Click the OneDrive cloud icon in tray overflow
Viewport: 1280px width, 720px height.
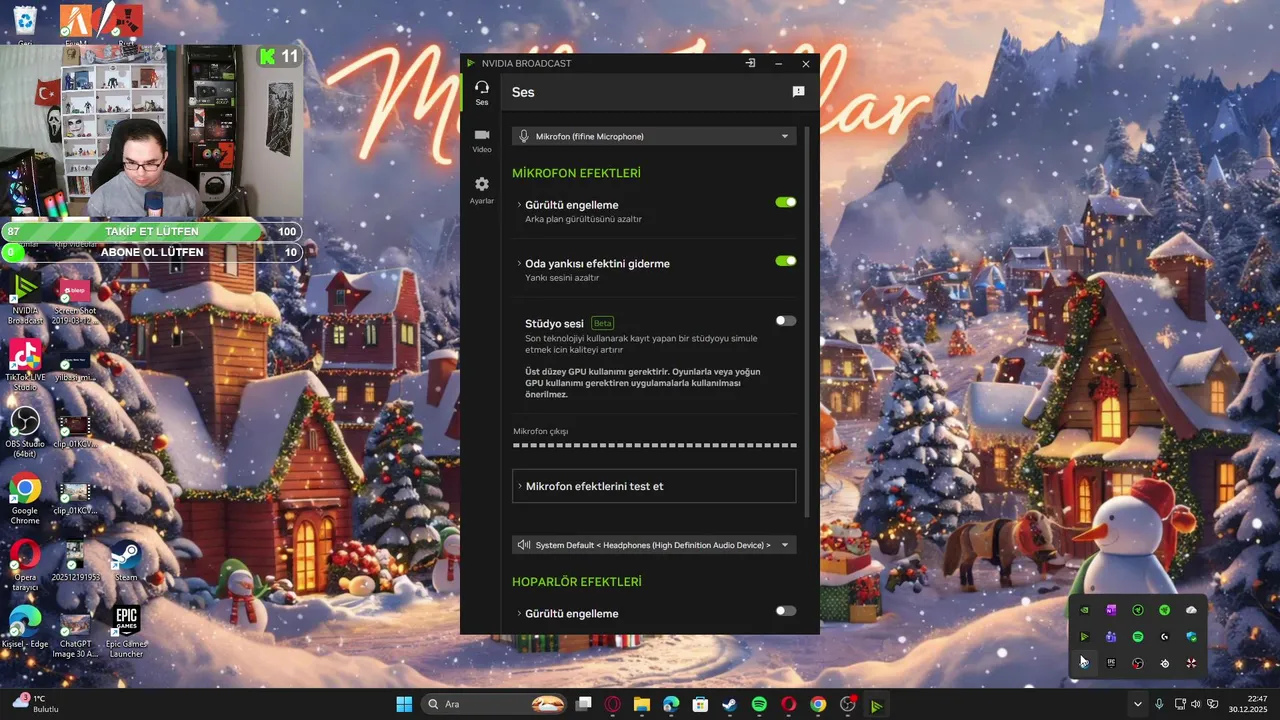tap(1191, 610)
